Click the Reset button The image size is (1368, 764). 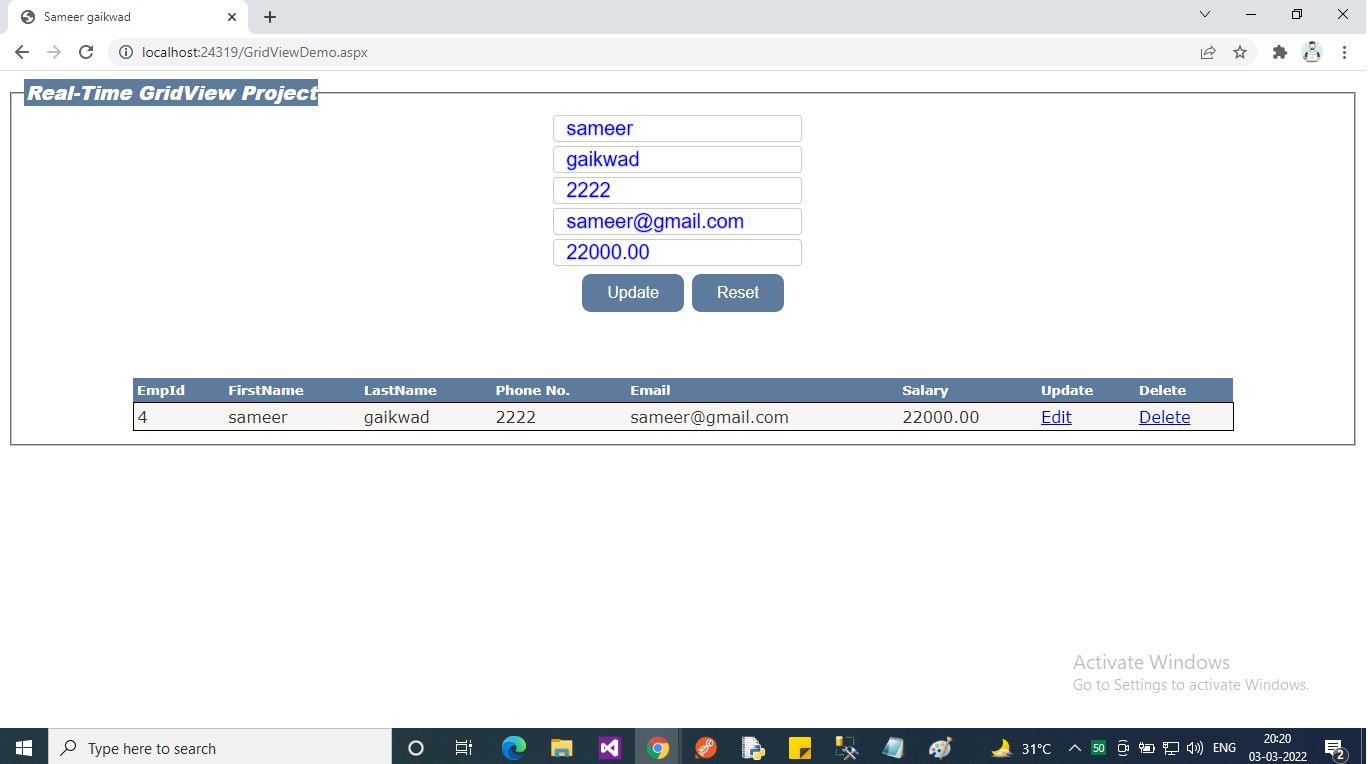(738, 293)
